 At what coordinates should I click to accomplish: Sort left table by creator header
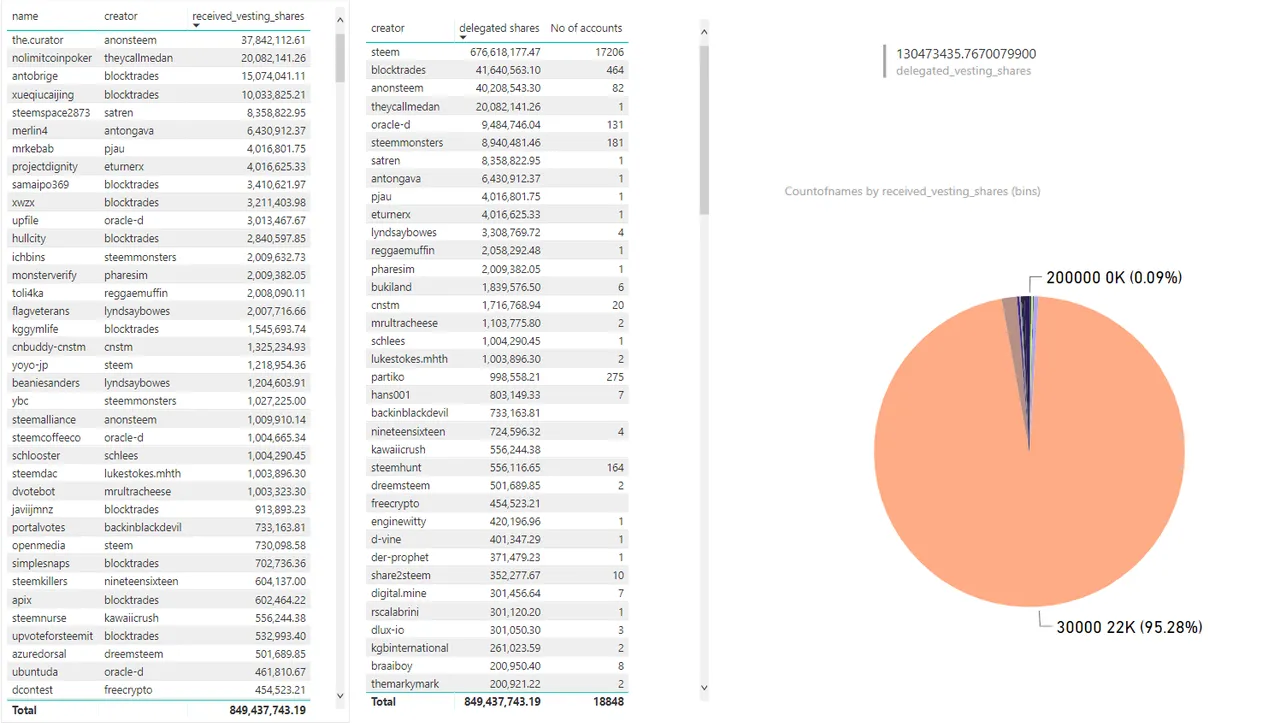(121, 16)
